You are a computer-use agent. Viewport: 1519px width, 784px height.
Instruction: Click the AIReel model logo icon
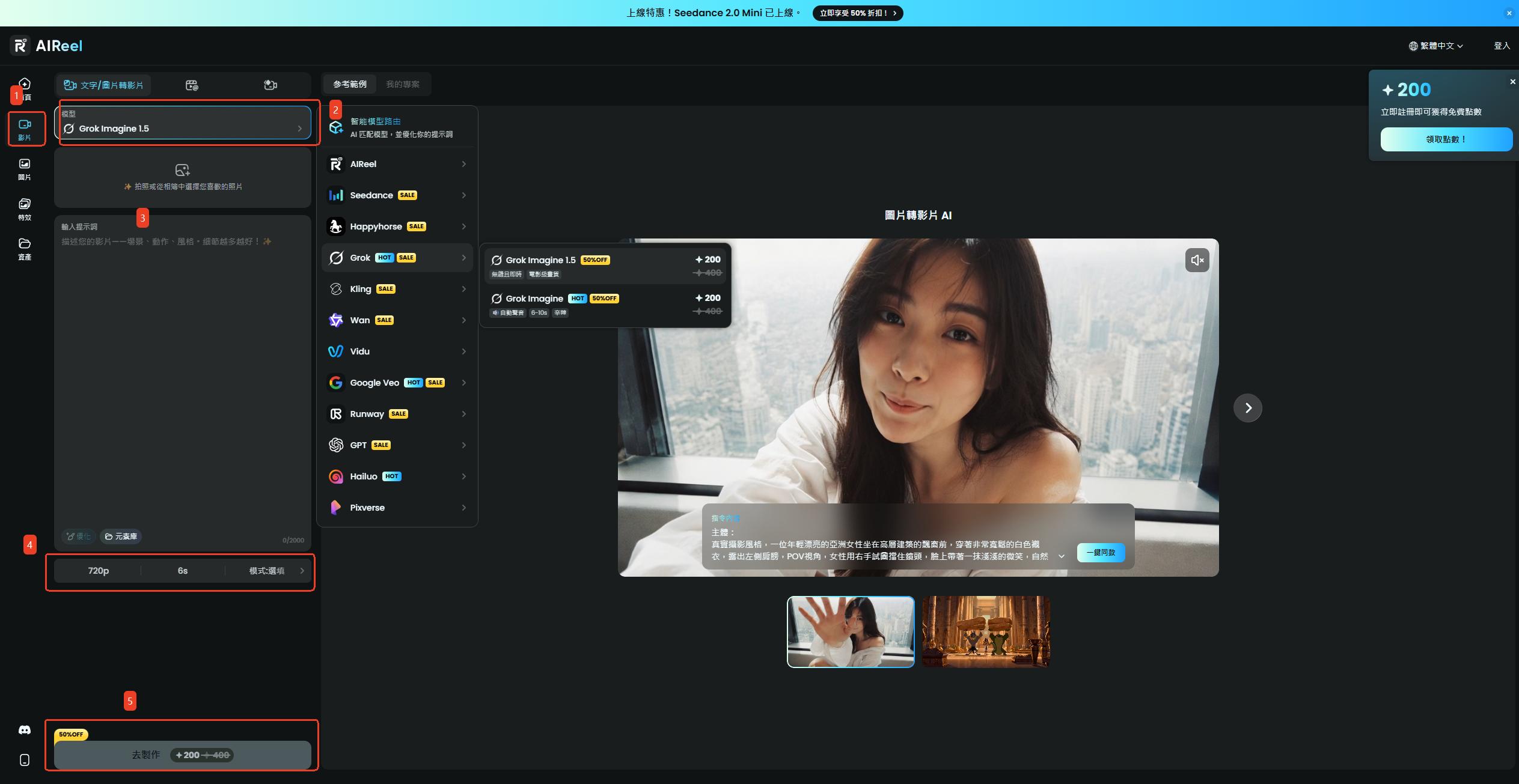335,164
